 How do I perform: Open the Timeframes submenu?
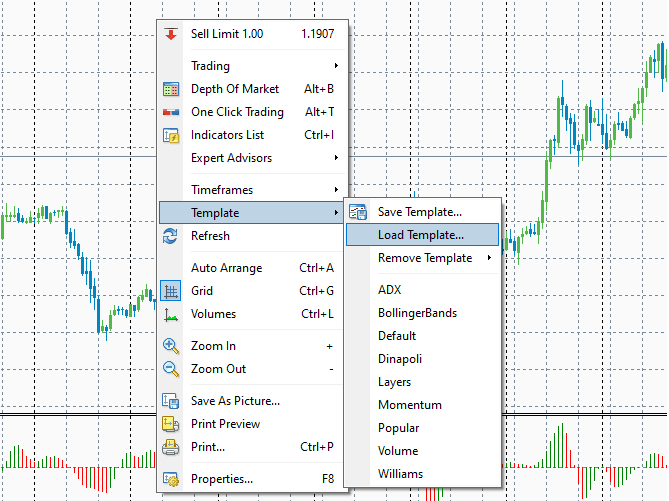[x=252, y=189]
